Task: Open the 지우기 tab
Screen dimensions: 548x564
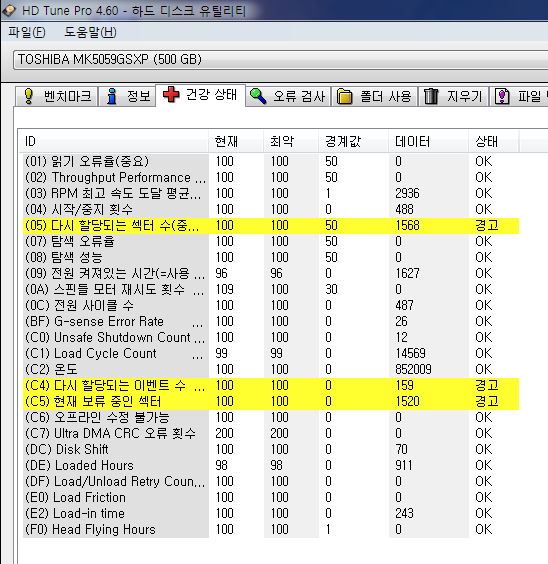Action: pos(453,96)
